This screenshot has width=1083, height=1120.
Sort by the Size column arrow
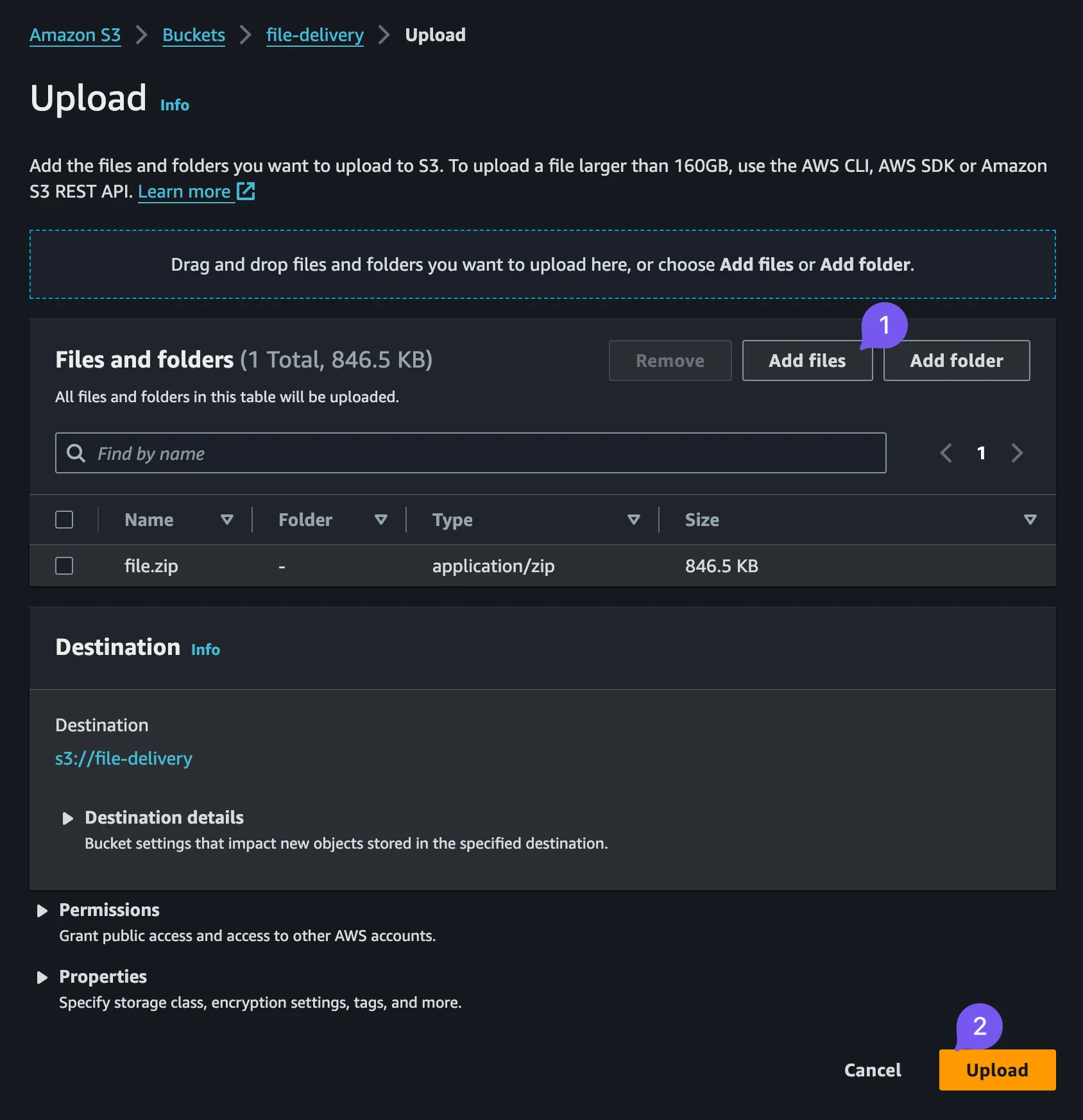(1030, 520)
